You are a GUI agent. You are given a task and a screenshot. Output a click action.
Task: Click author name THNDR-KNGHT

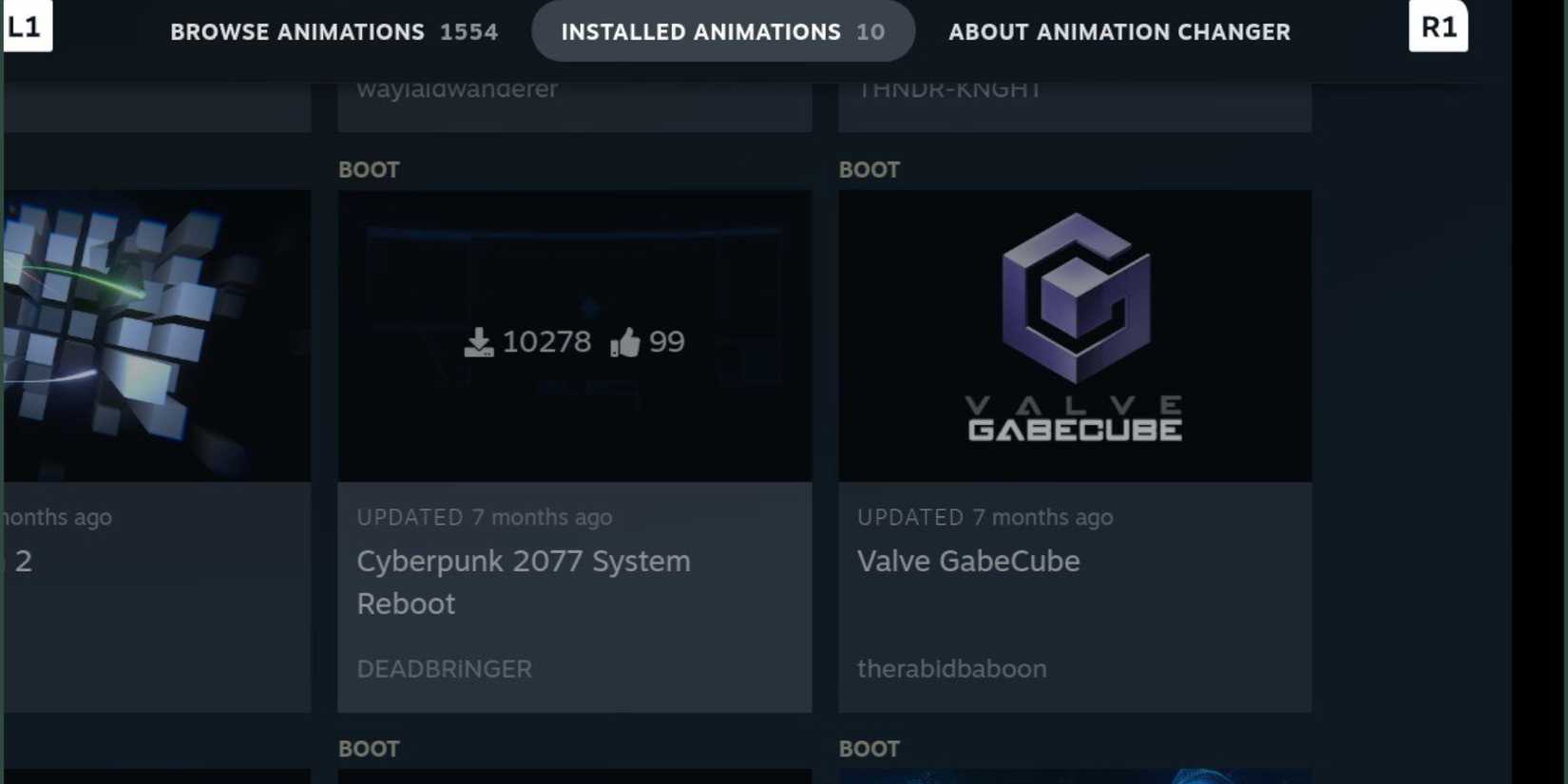[949, 89]
